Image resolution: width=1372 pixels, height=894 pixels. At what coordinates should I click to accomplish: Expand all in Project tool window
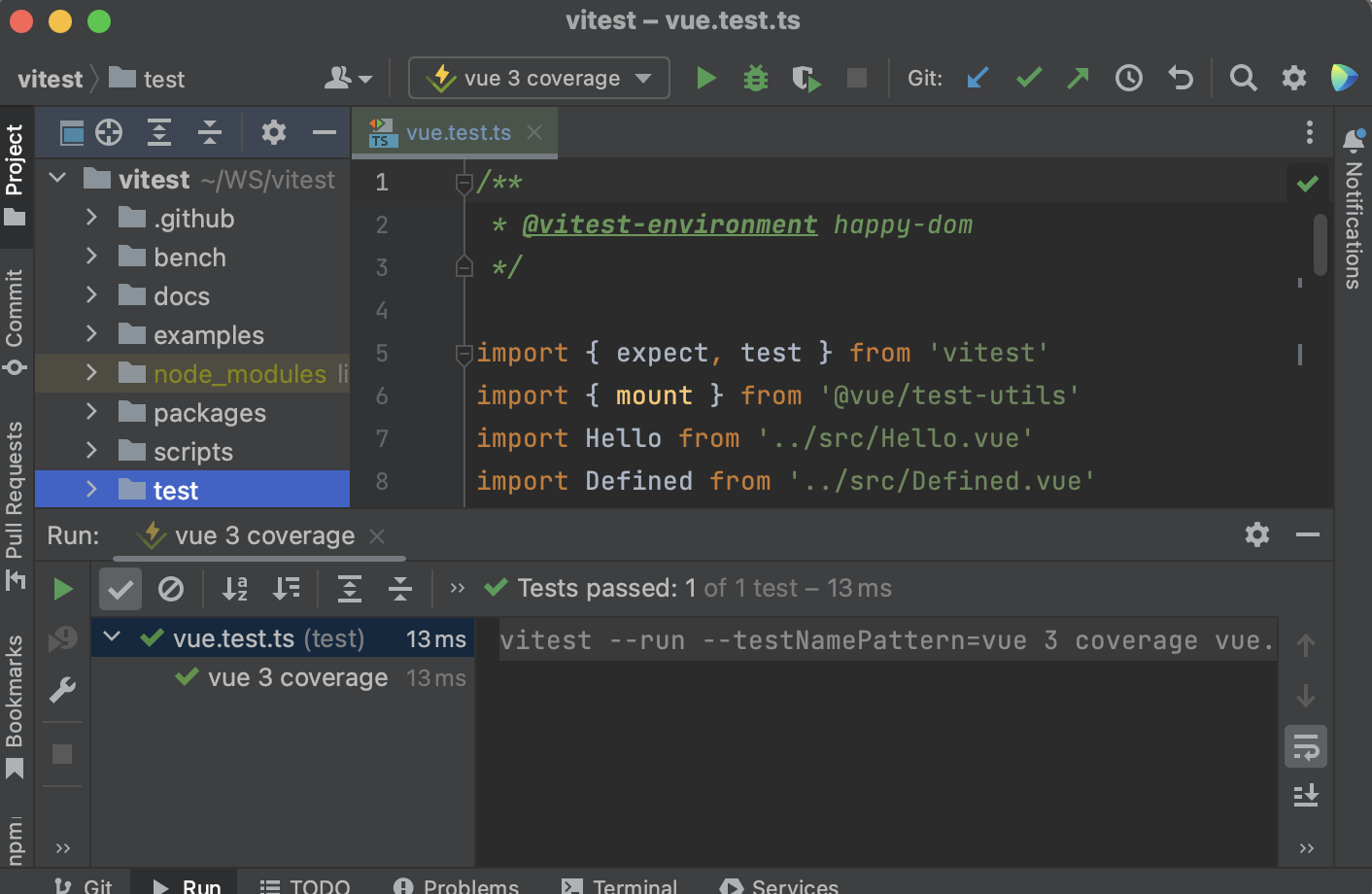159,132
